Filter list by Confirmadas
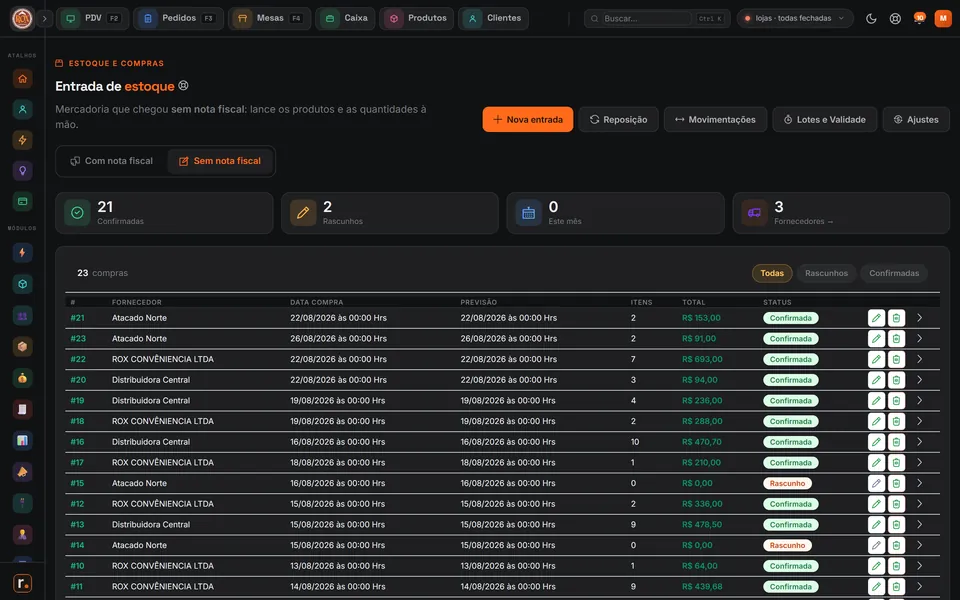This screenshot has height=600, width=960. (894, 273)
